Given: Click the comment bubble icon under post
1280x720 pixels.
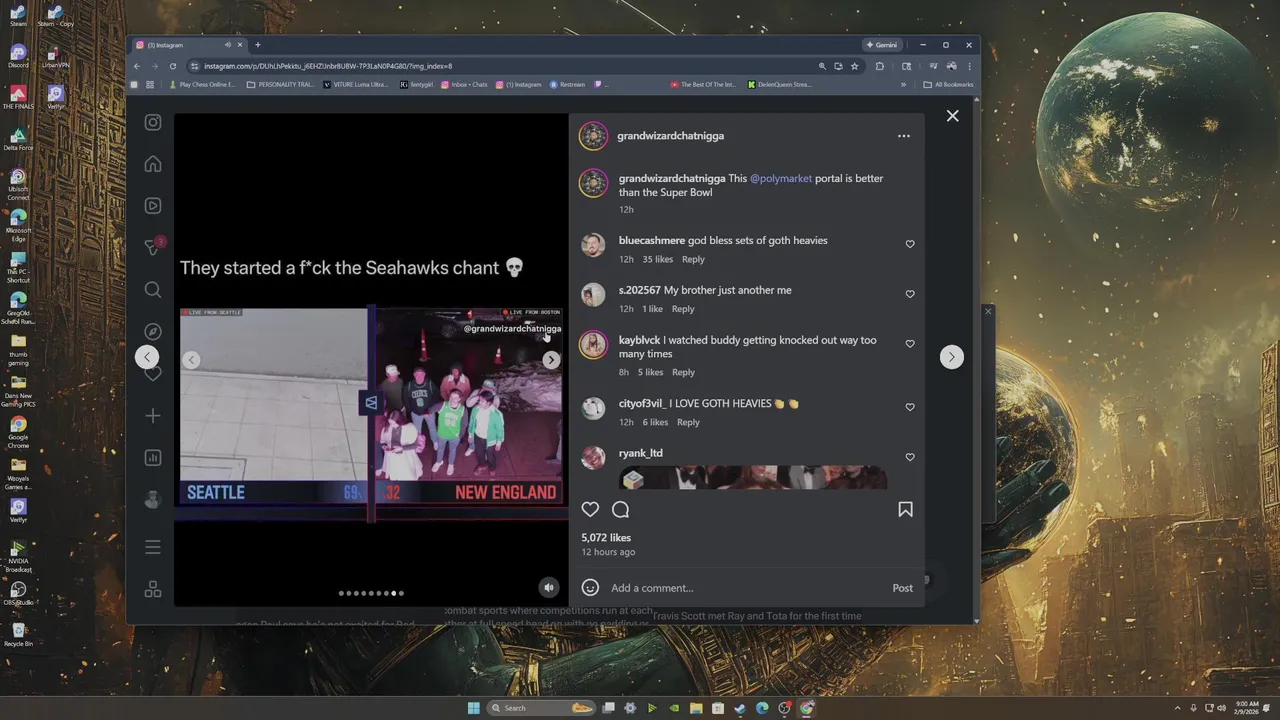Looking at the screenshot, I should [x=620, y=510].
